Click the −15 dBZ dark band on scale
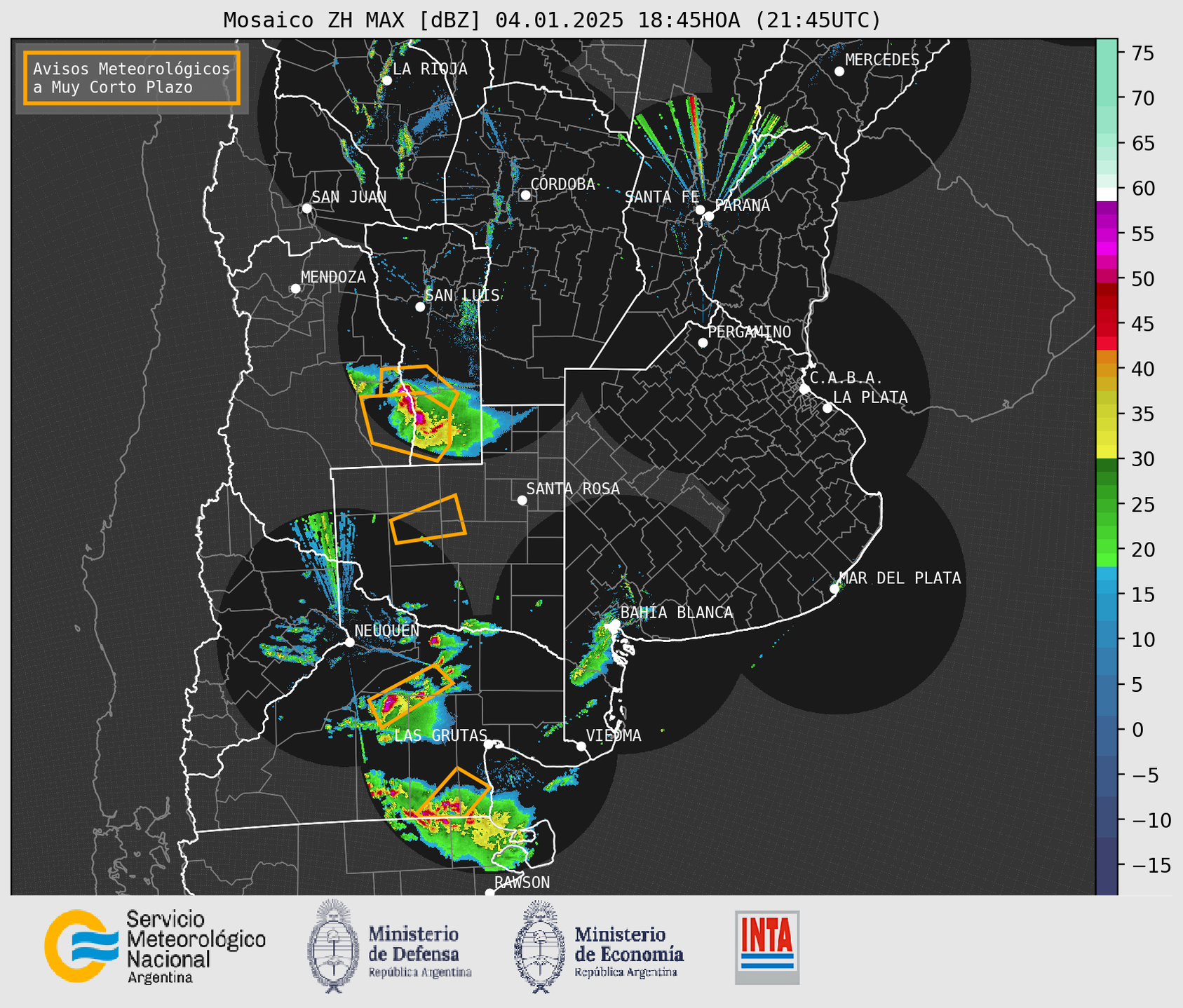The height and width of the screenshot is (1008, 1183). click(x=1107, y=866)
